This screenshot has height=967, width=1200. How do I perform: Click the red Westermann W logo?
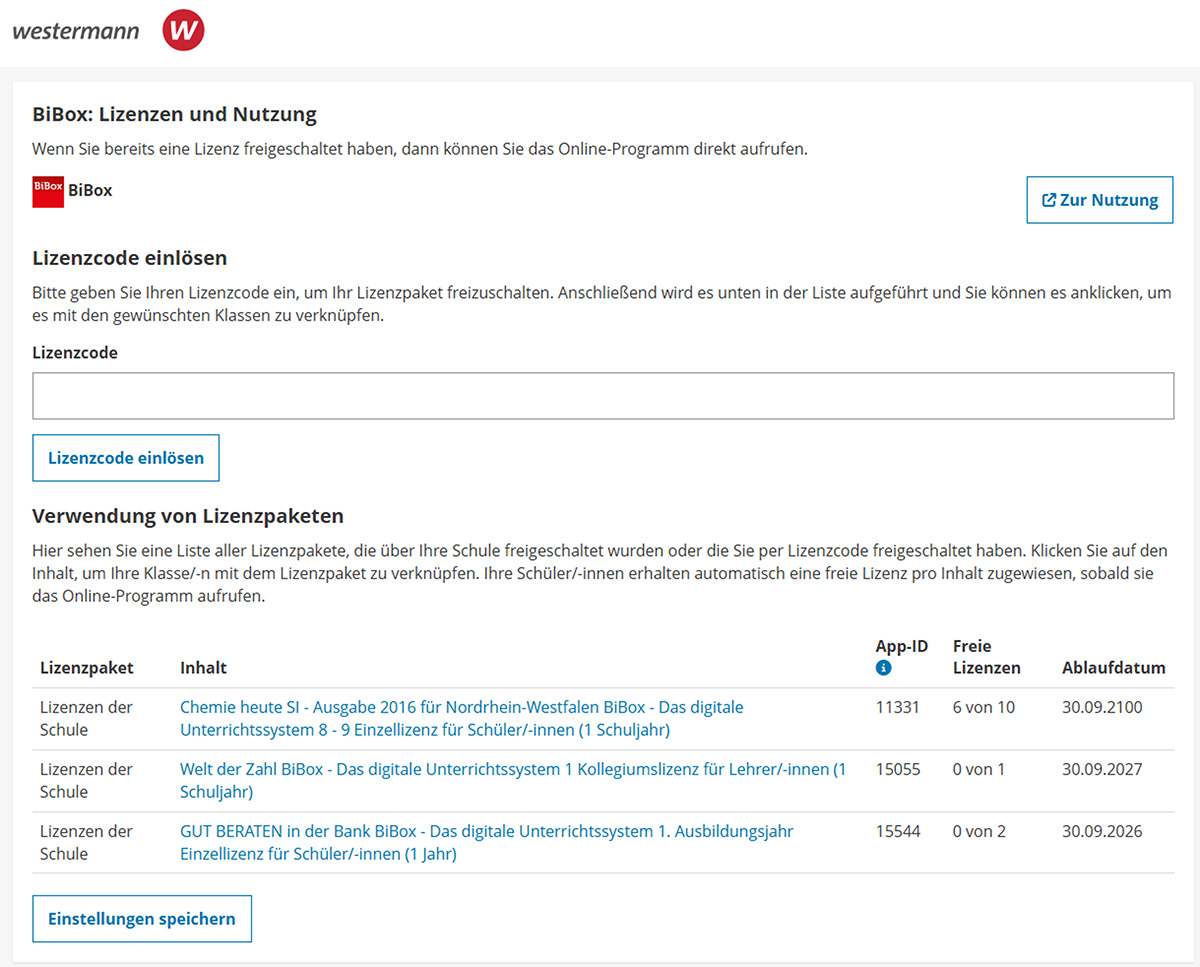click(183, 30)
